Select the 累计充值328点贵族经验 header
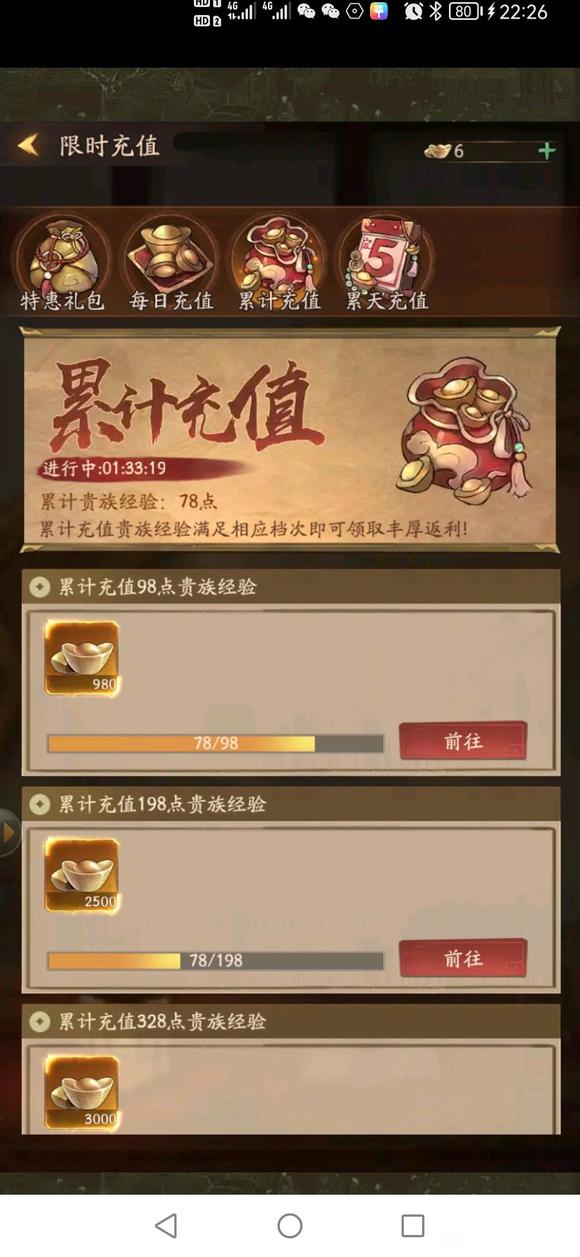 [x=291, y=1021]
